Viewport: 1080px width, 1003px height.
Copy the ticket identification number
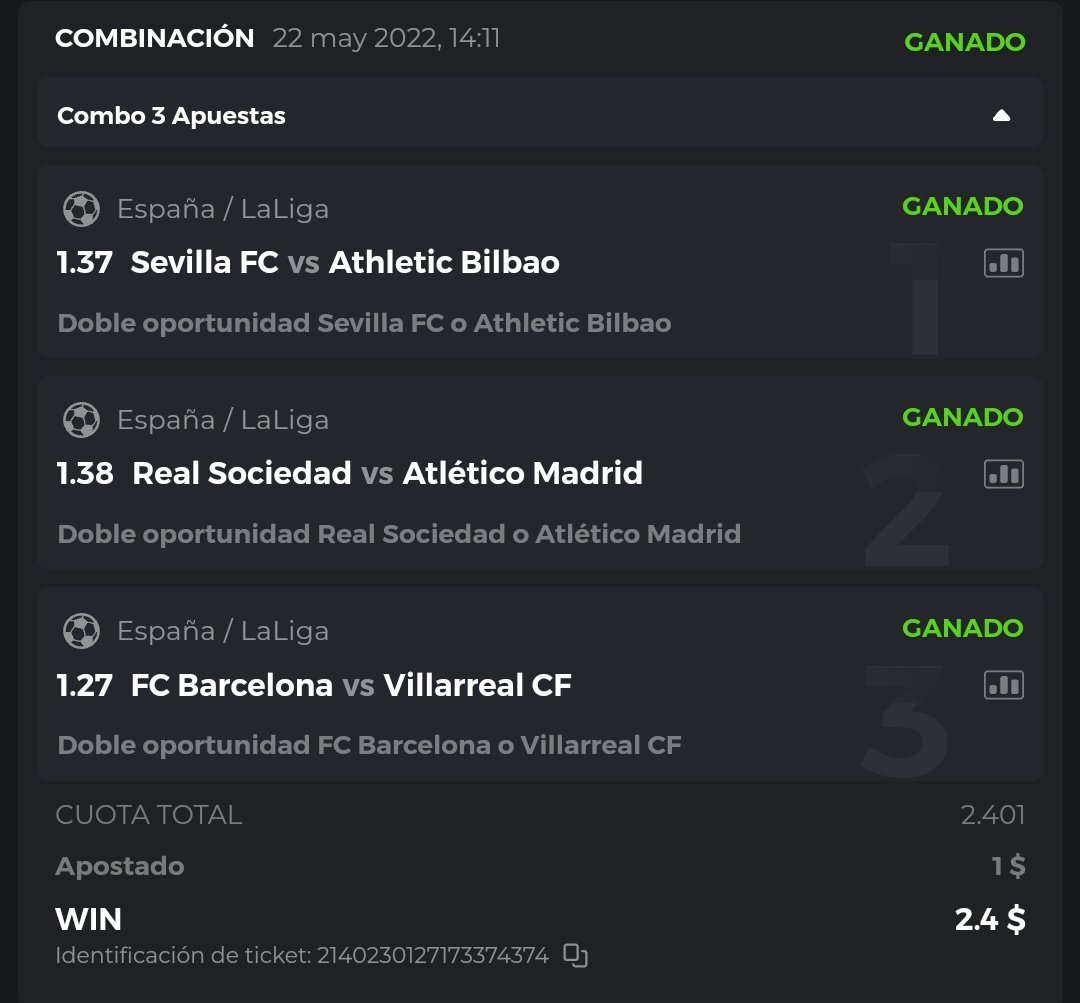[575, 955]
